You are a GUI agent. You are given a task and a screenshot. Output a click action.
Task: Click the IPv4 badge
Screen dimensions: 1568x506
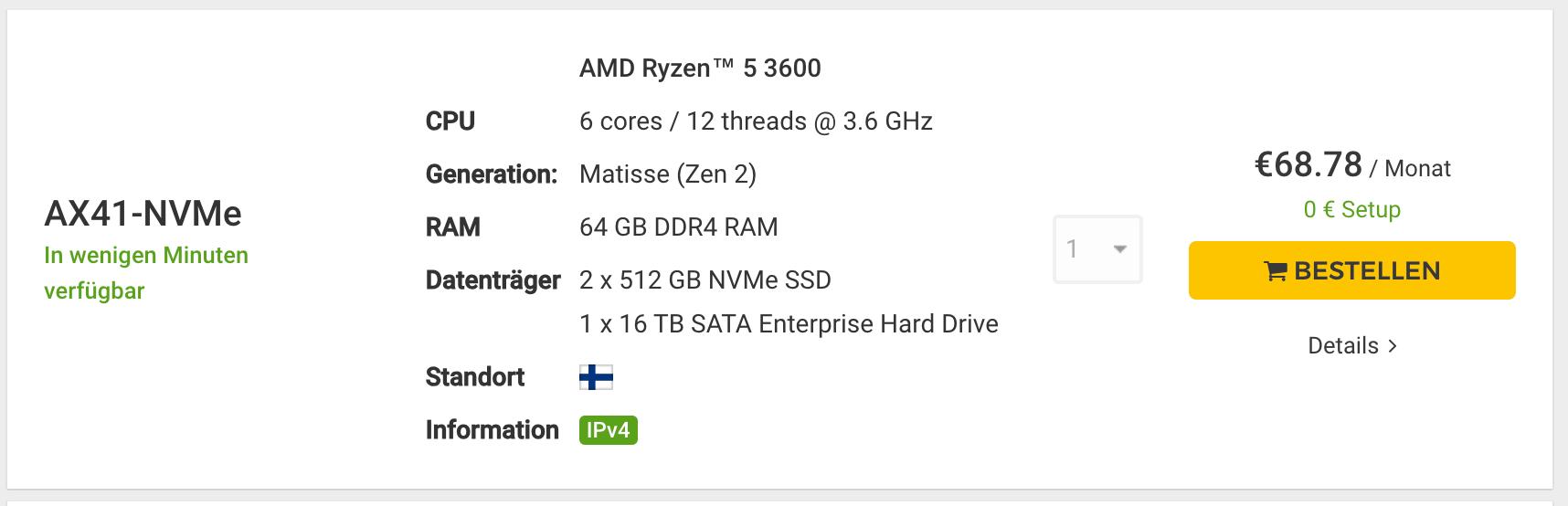tap(609, 429)
